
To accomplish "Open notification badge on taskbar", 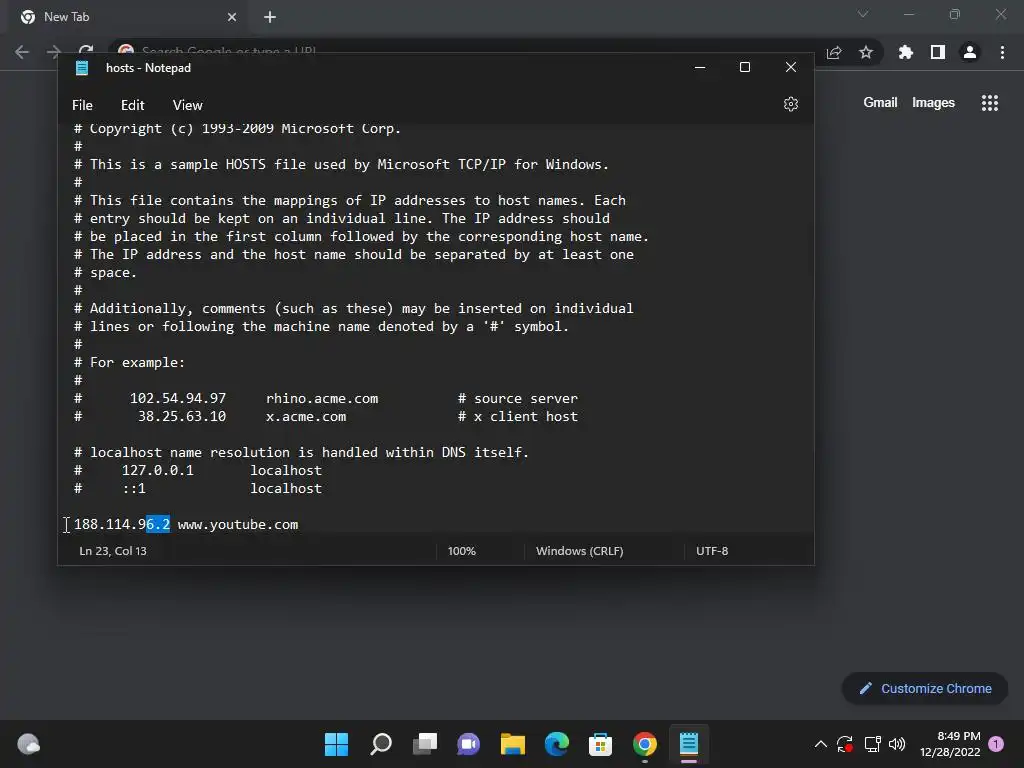I will coord(996,744).
